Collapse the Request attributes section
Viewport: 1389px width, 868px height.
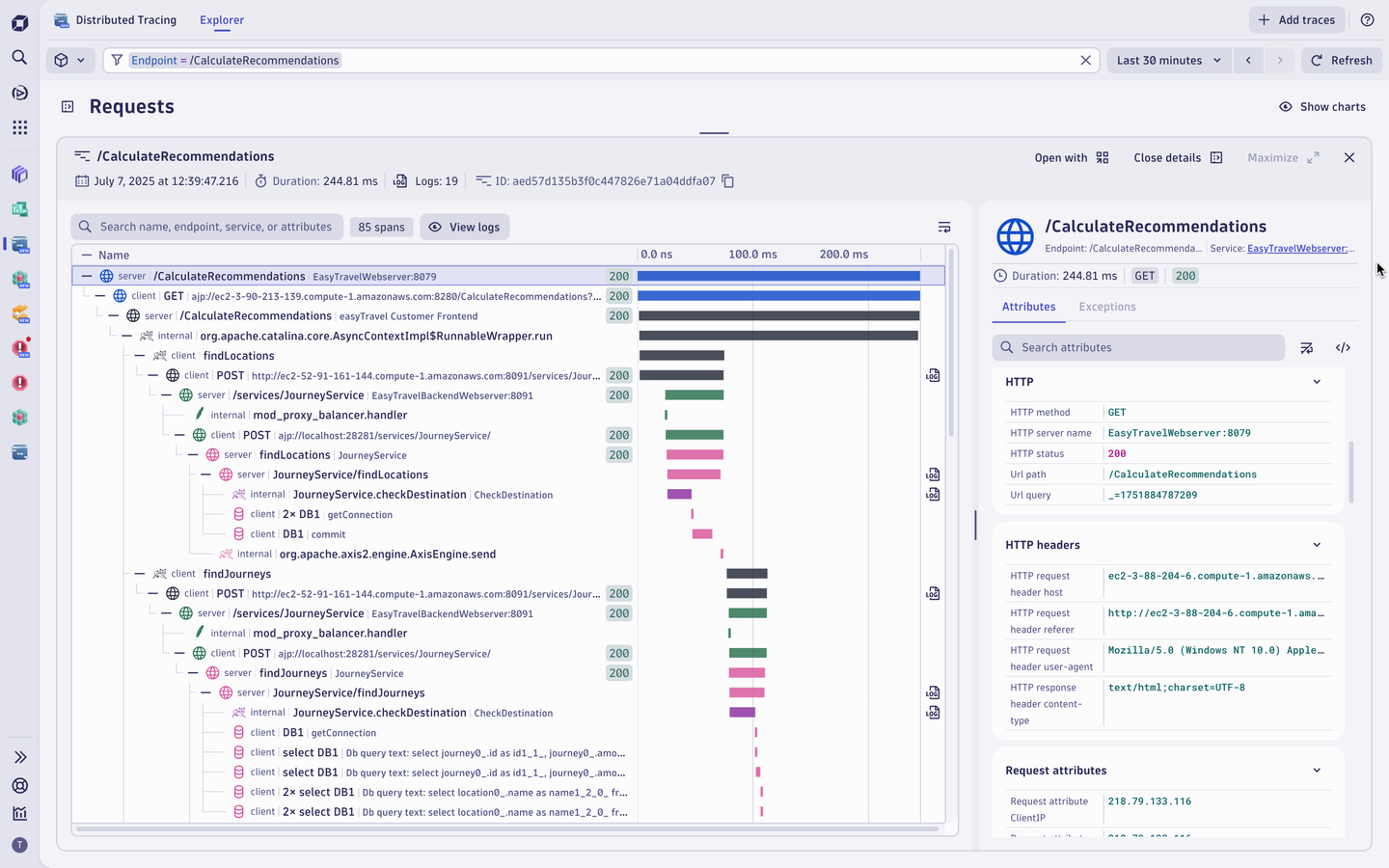[x=1317, y=771]
